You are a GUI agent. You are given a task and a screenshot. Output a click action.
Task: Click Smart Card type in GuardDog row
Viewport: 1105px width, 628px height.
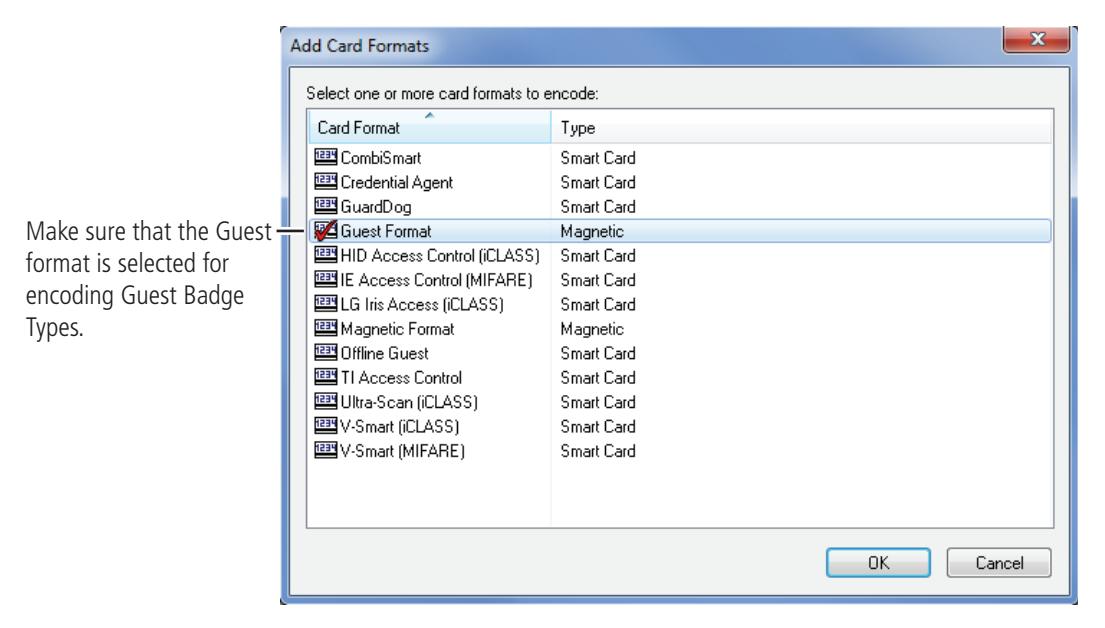[x=598, y=207]
